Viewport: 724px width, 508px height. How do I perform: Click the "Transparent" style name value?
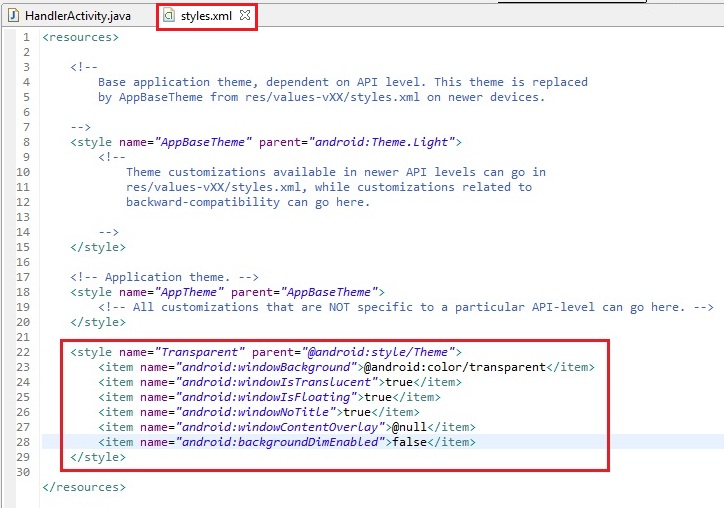pos(198,352)
